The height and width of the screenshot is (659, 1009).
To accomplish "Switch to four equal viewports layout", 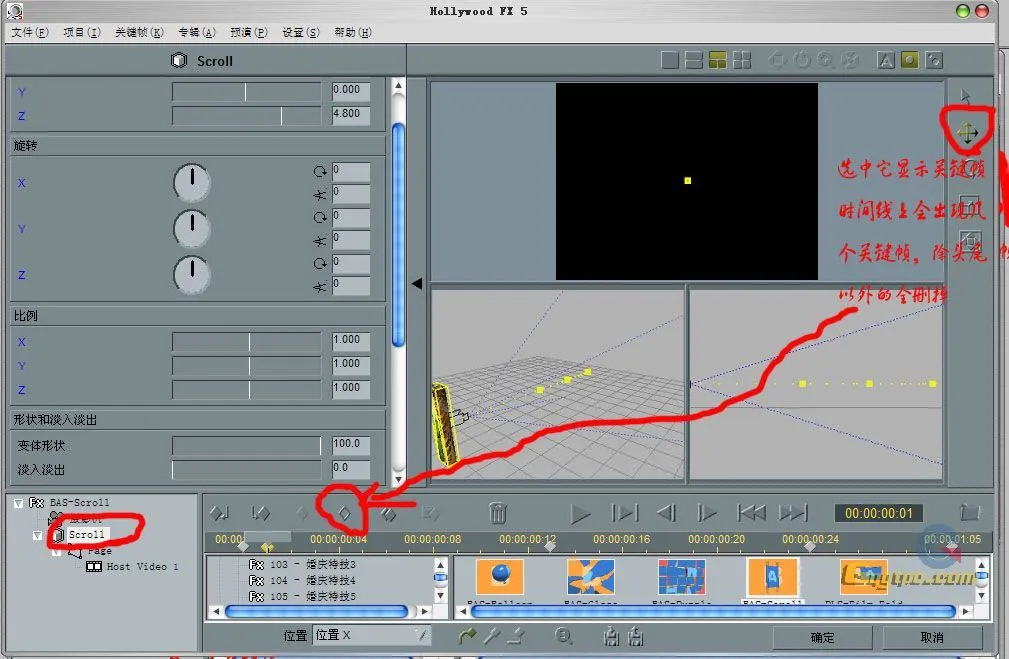I will pos(741,61).
